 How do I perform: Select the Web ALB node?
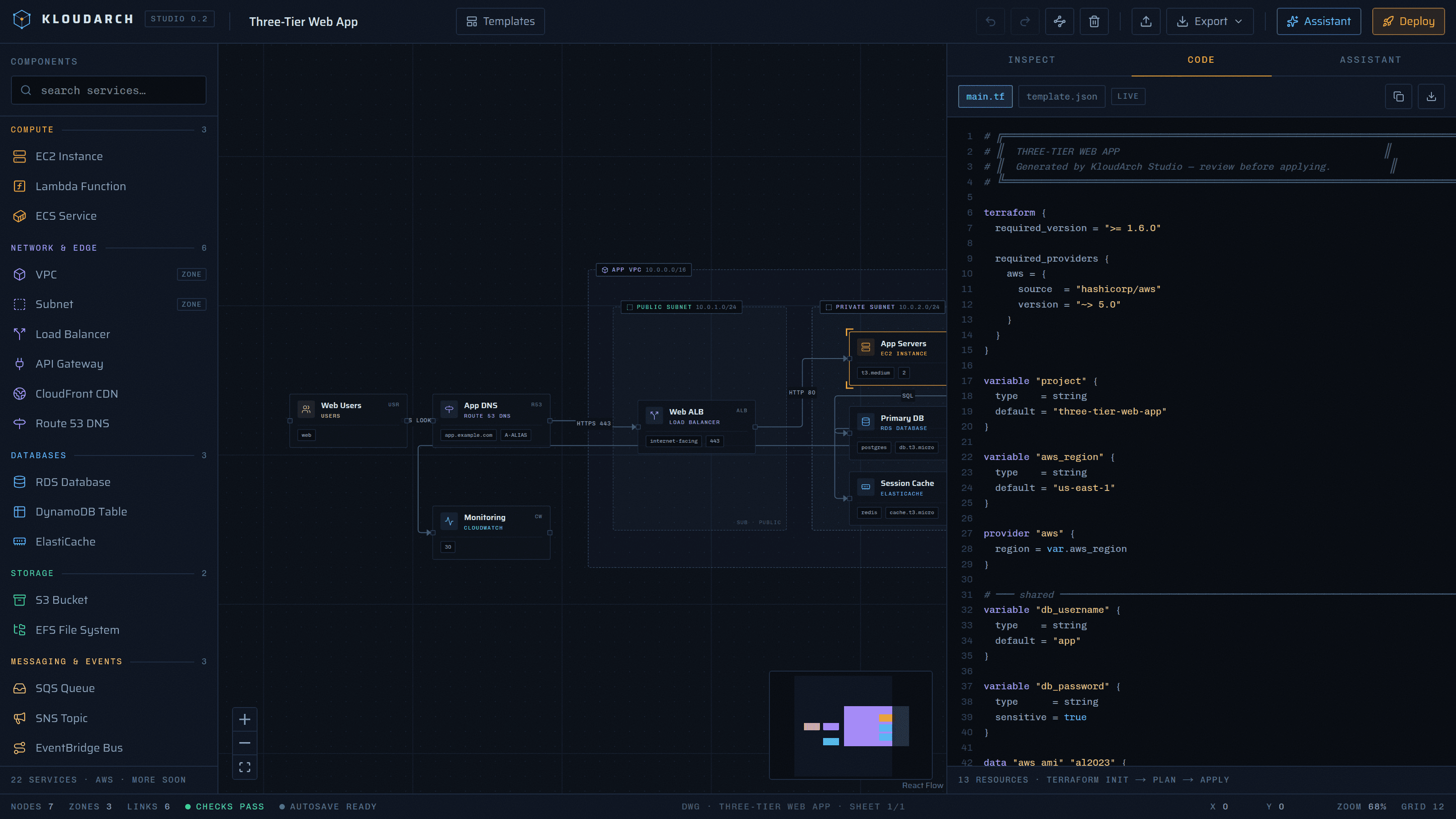[696, 427]
